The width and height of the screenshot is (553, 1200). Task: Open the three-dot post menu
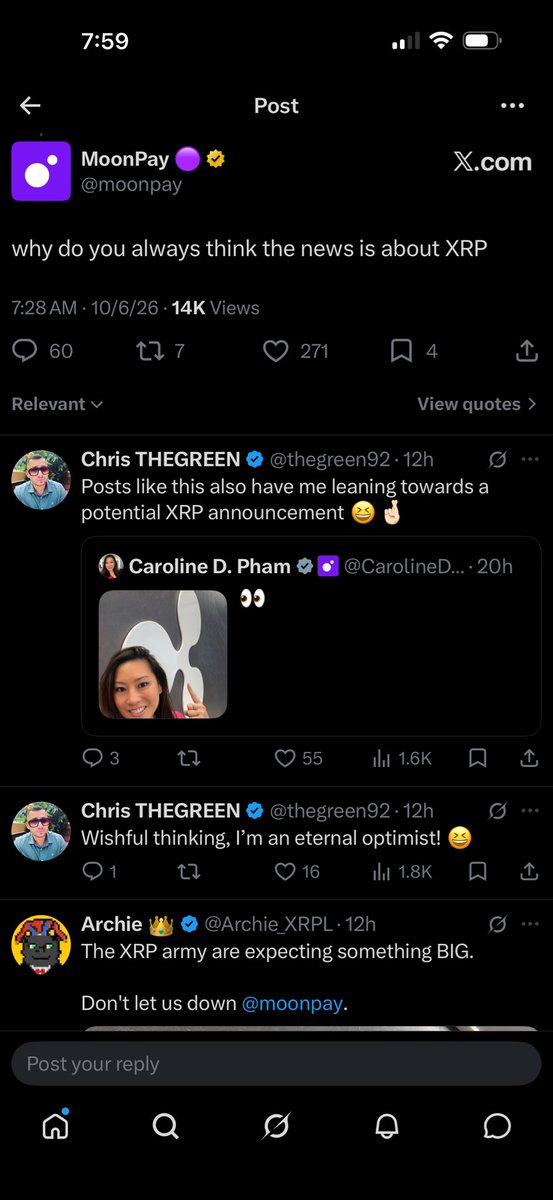pyautogui.click(x=512, y=106)
